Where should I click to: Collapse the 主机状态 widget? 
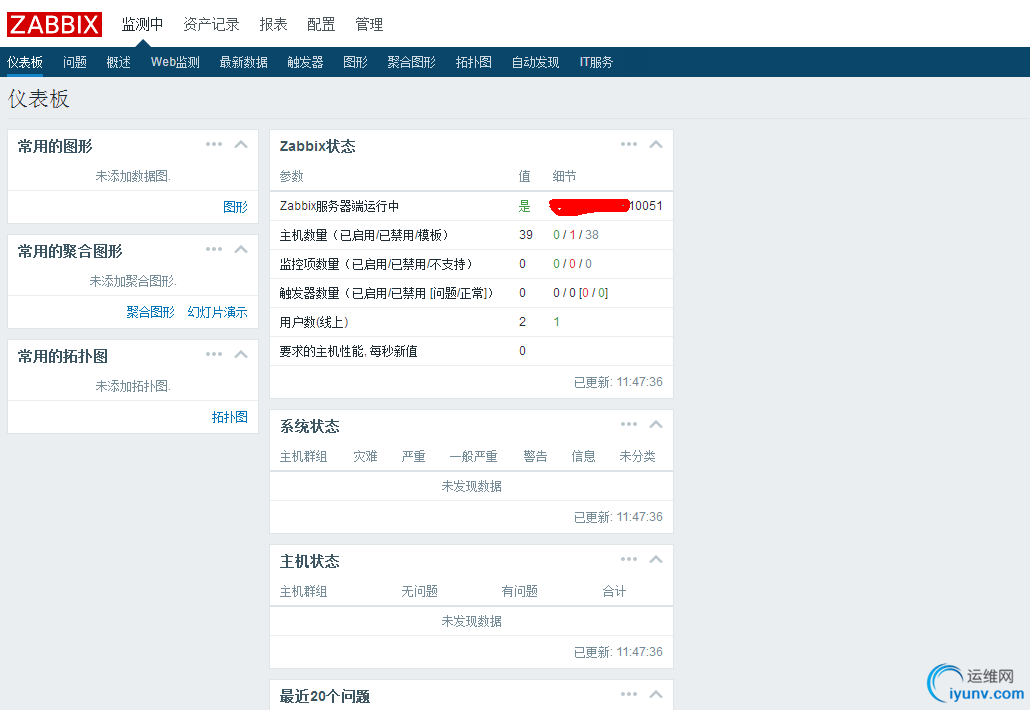point(656,560)
